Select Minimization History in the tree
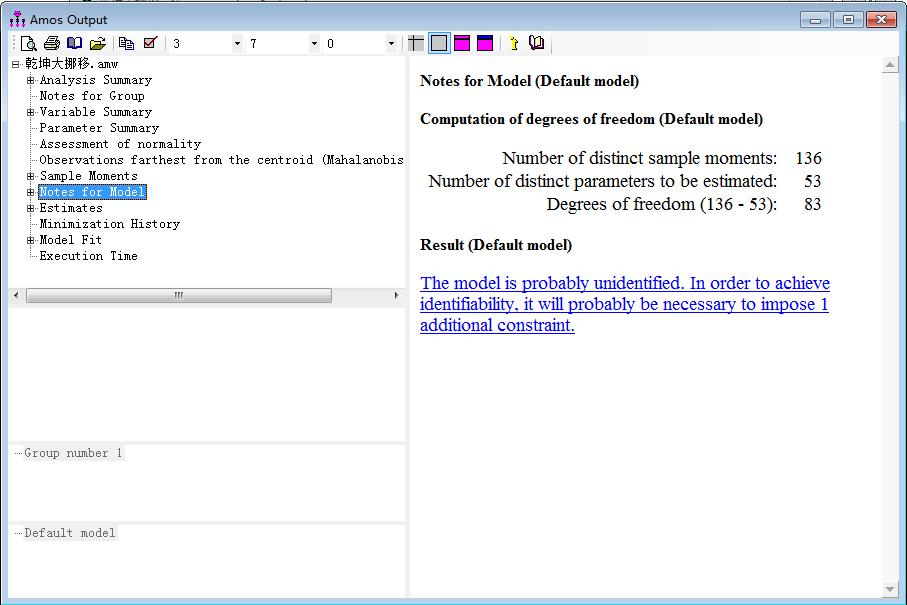This screenshot has height=605, width=907. click(109, 224)
